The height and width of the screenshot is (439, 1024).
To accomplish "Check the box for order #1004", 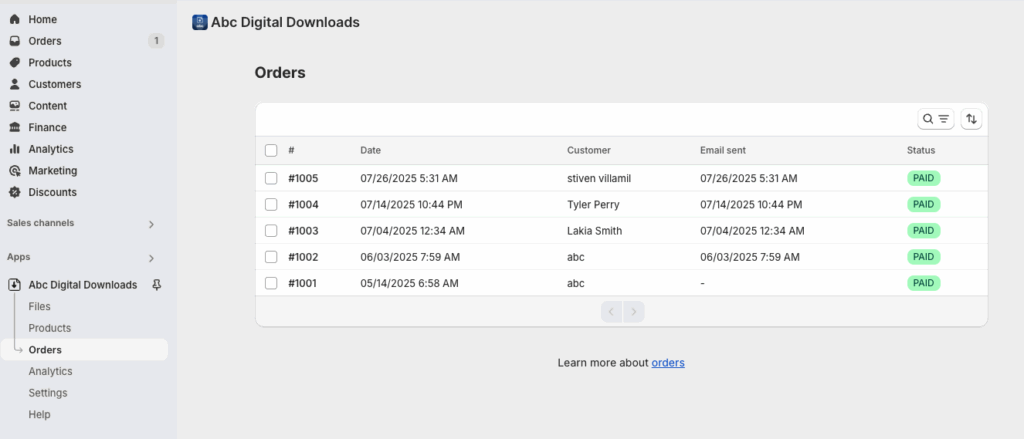I will [271, 204].
